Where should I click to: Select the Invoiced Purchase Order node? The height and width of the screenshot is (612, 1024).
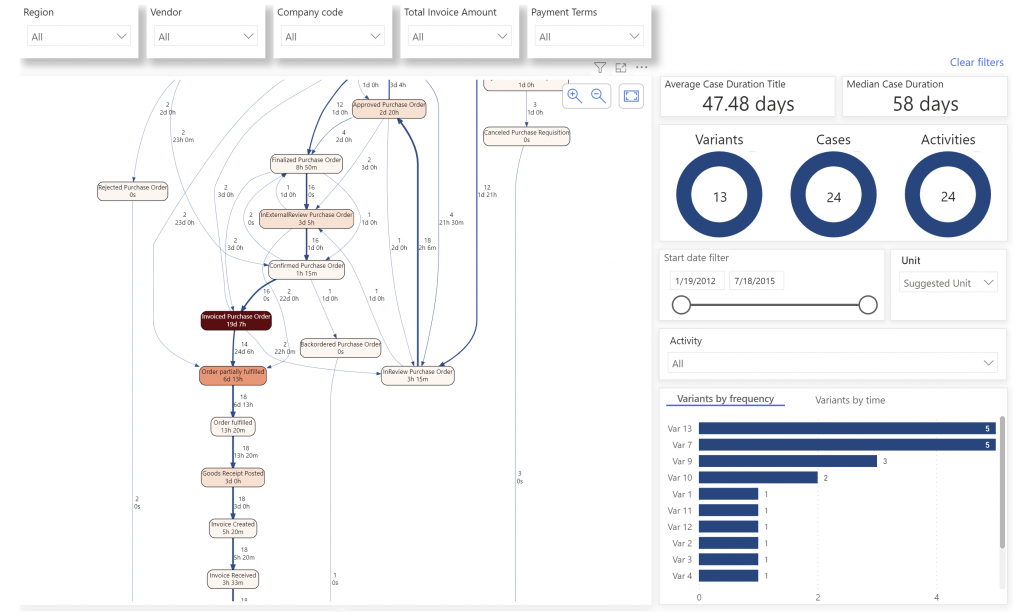click(234, 319)
